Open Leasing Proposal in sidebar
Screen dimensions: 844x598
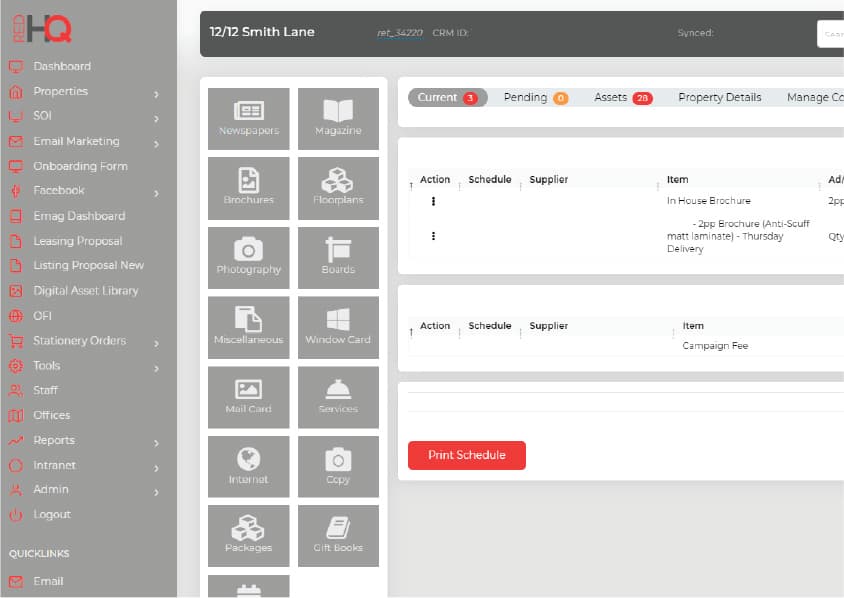pyautogui.click(x=78, y=241)
